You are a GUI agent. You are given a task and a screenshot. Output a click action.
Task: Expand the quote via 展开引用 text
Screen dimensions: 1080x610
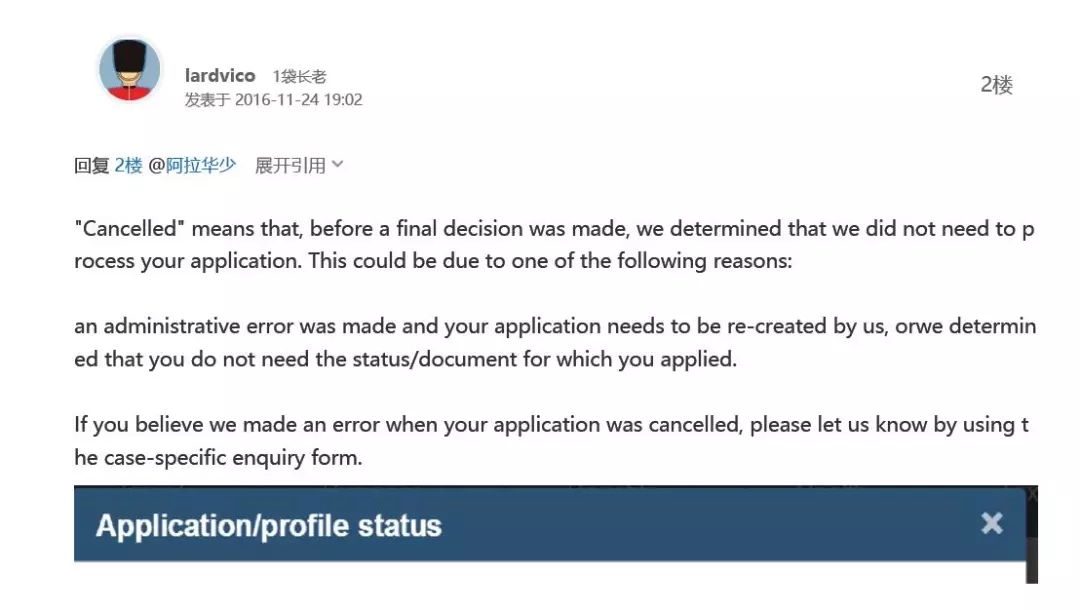(290, 165)
